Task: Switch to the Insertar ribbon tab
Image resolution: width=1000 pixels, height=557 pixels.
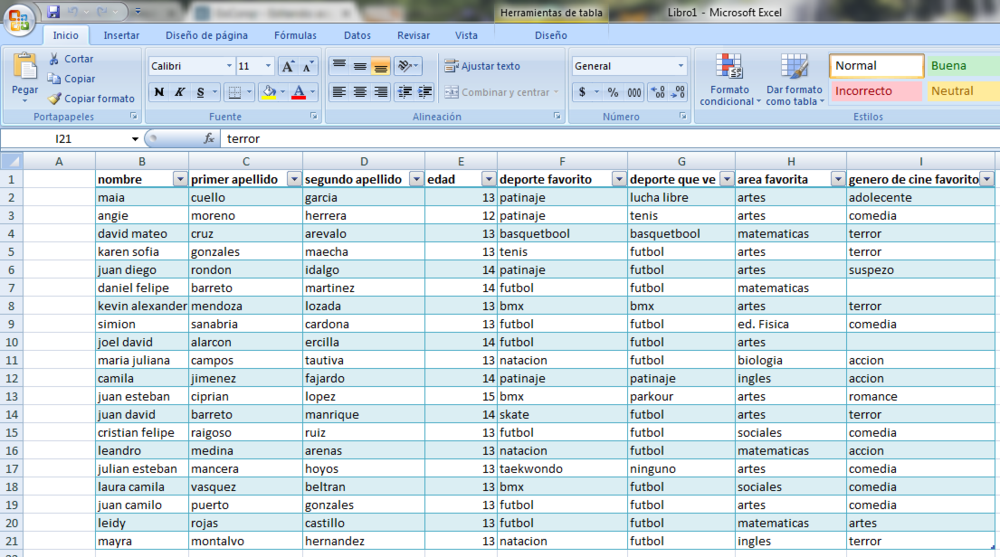Action: [122, 35]
